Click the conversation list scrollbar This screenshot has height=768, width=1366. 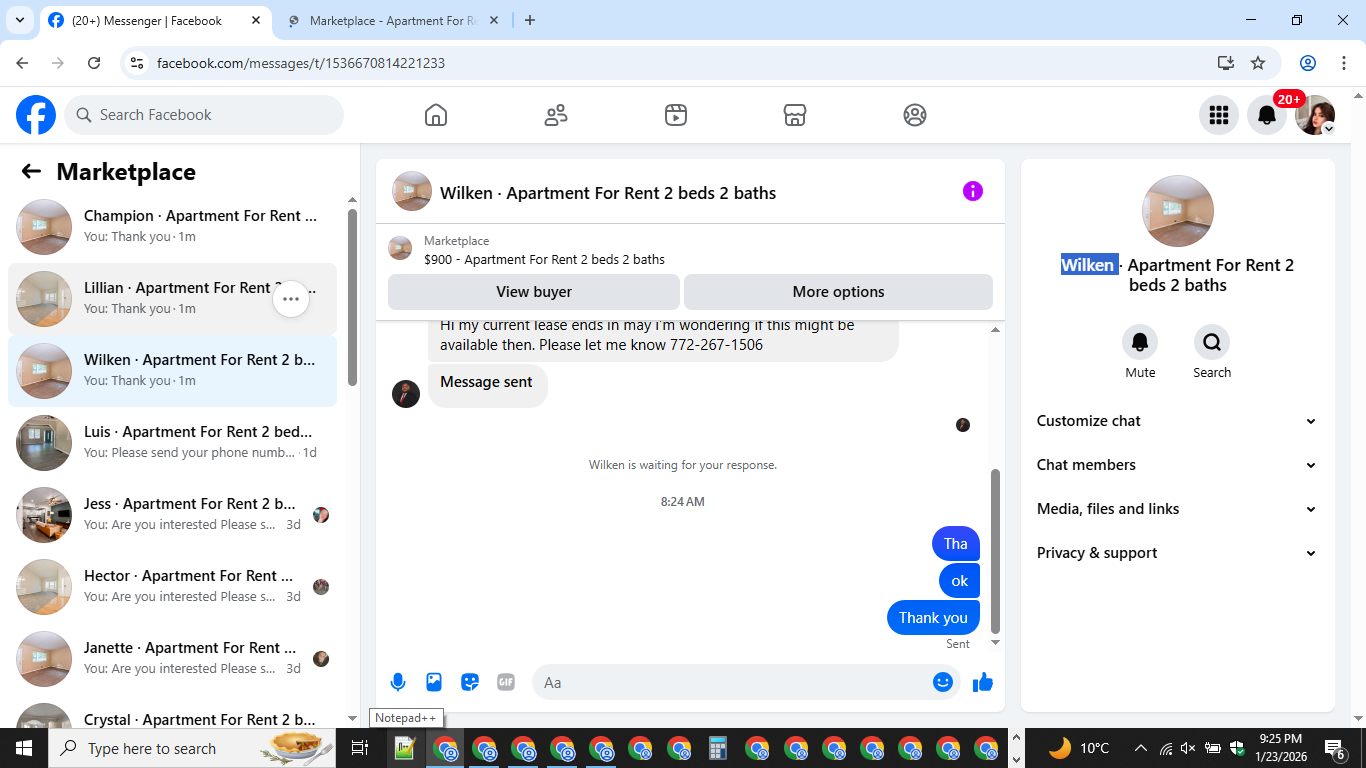pyautogui.click(x=352, y=297)
